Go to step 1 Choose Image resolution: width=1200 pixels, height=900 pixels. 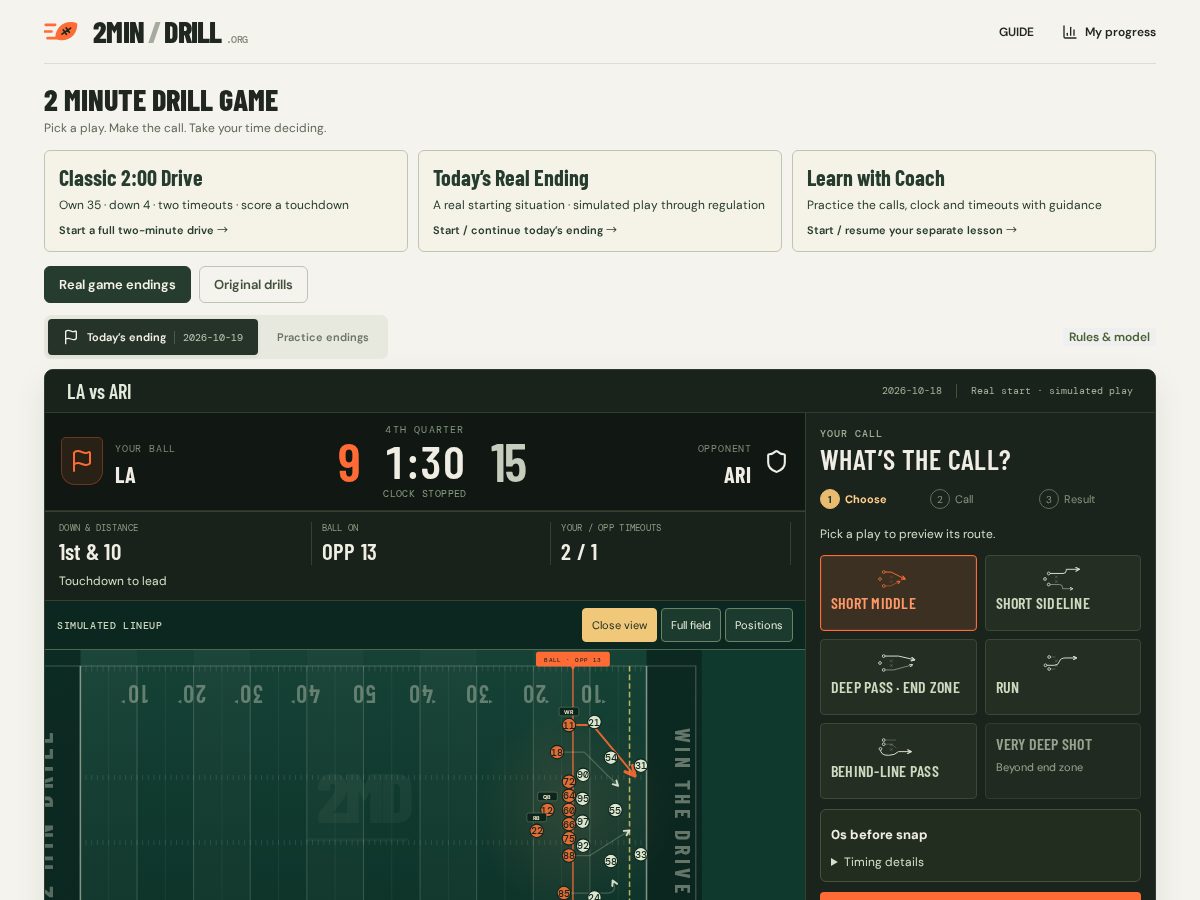853,499
